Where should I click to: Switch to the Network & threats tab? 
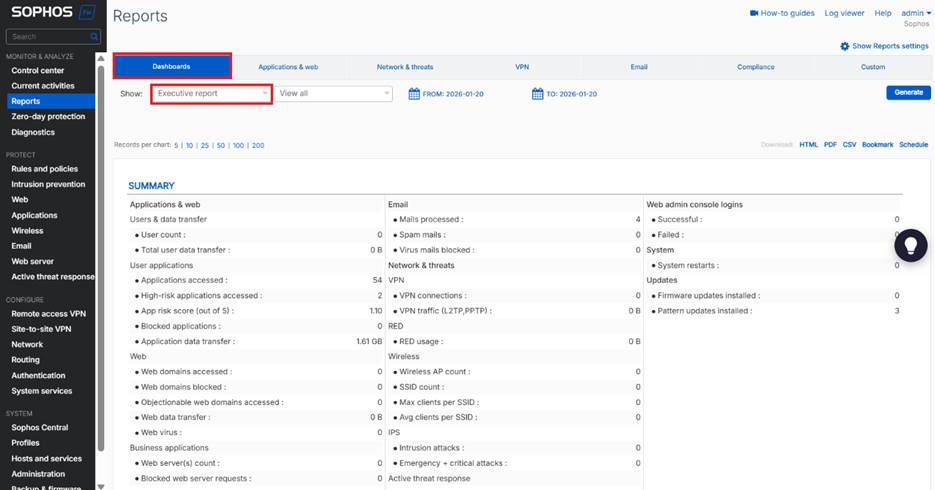point(405,67)
